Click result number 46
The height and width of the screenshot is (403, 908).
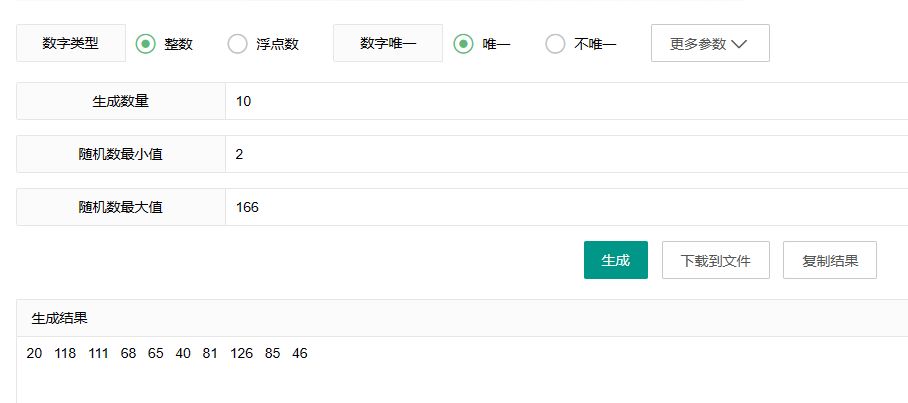[299, 353]
